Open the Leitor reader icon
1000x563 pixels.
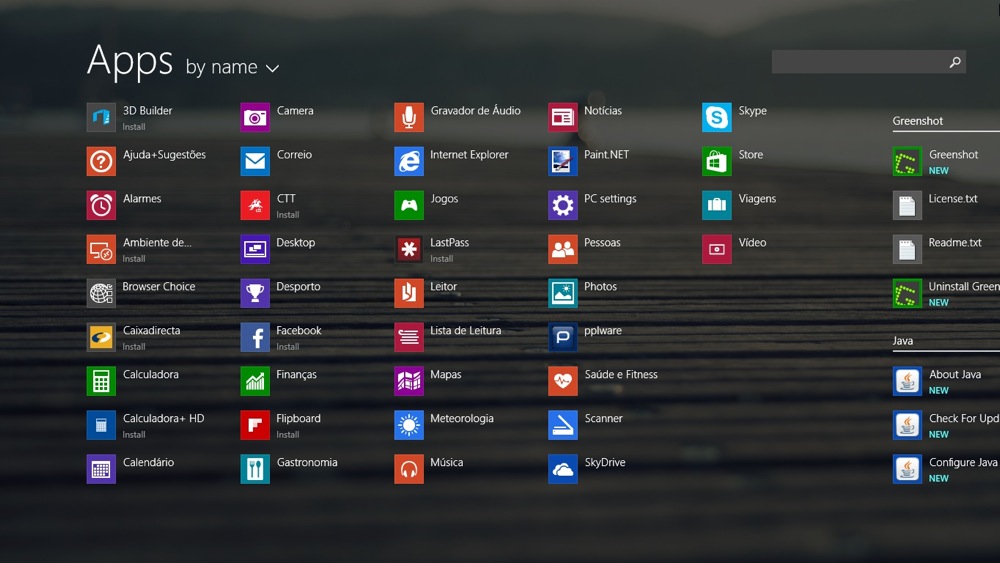tap(409, 293)
